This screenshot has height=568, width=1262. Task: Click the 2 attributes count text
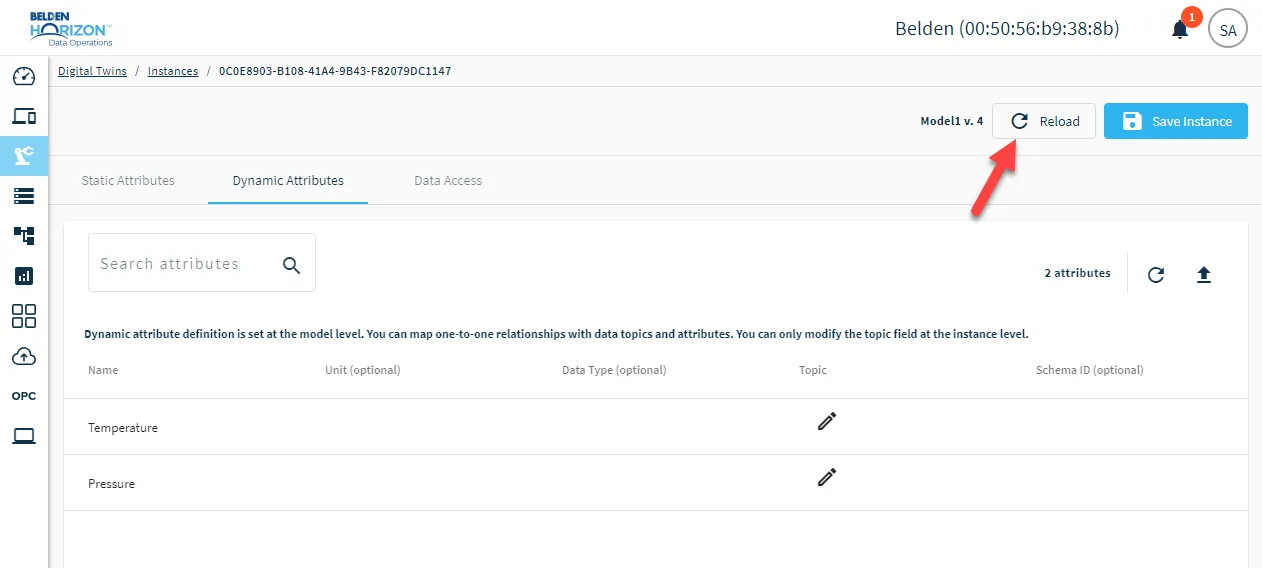[1078, 273]
